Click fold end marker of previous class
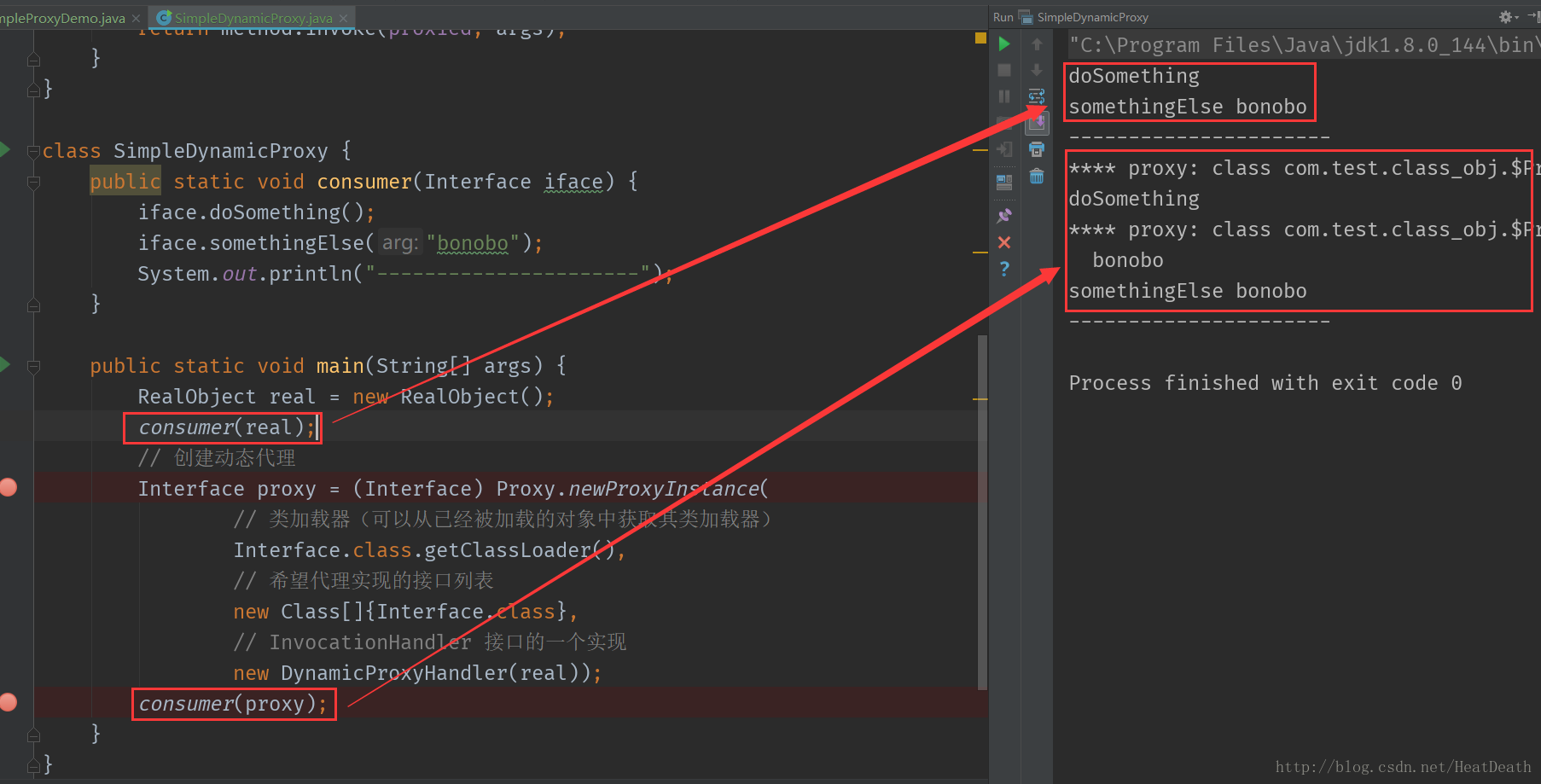1541x784 pixels. [34, 90]
